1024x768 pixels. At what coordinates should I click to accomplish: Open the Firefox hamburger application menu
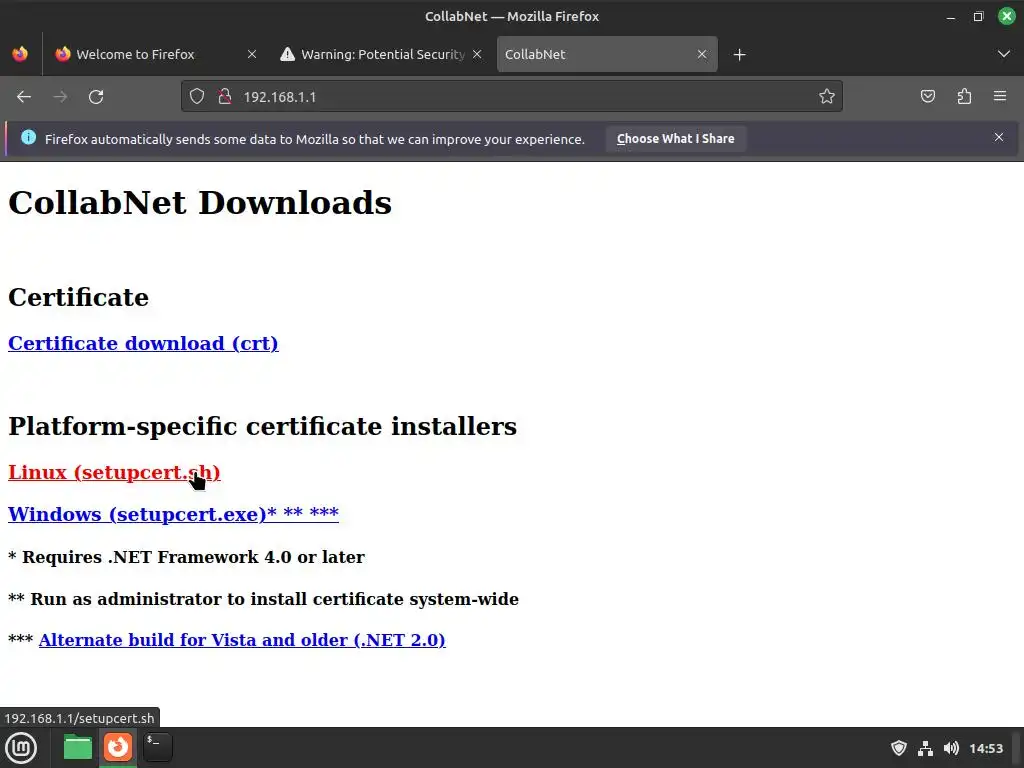pos(1000,97)
